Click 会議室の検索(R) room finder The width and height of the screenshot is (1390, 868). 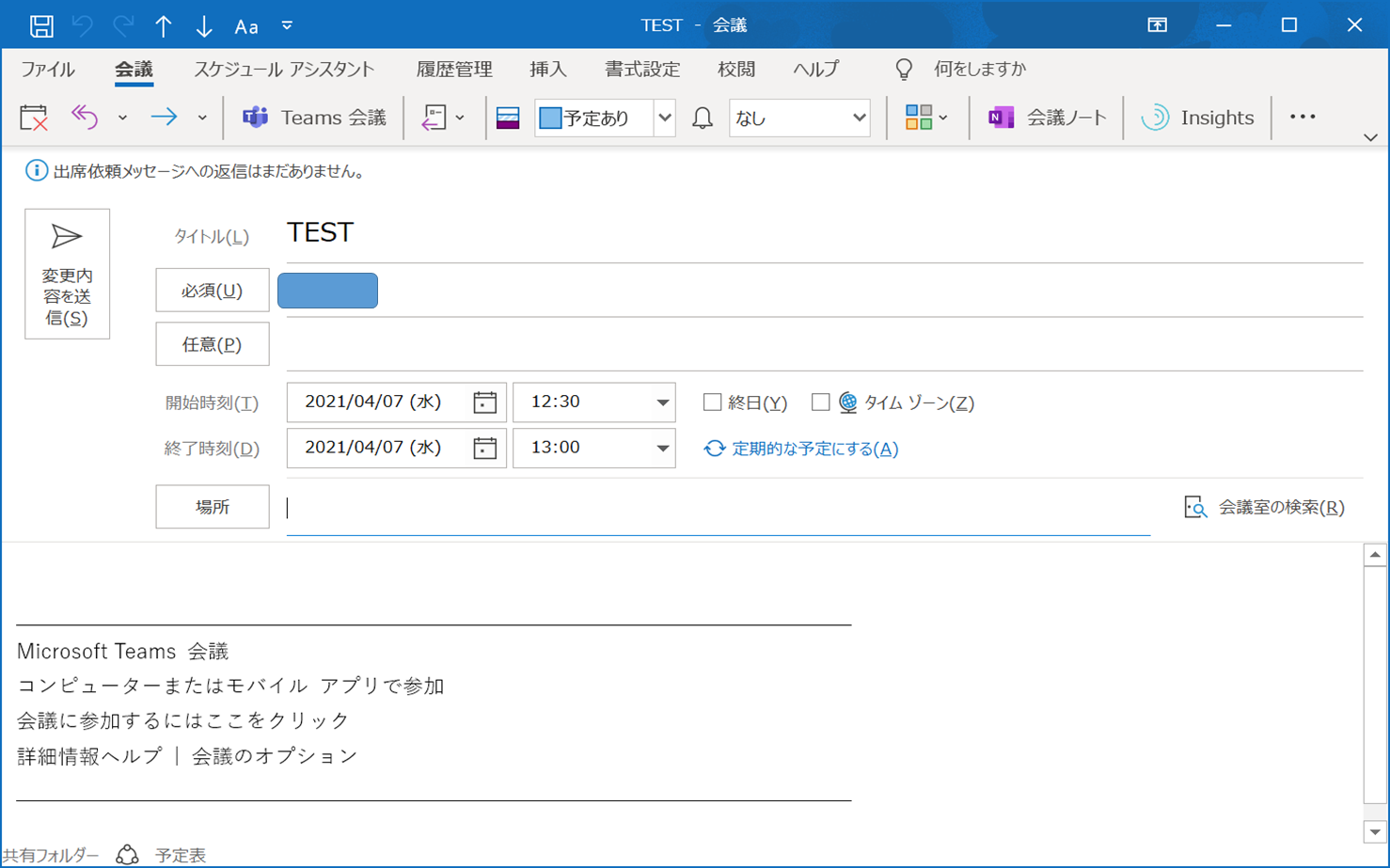[1264, 507]
